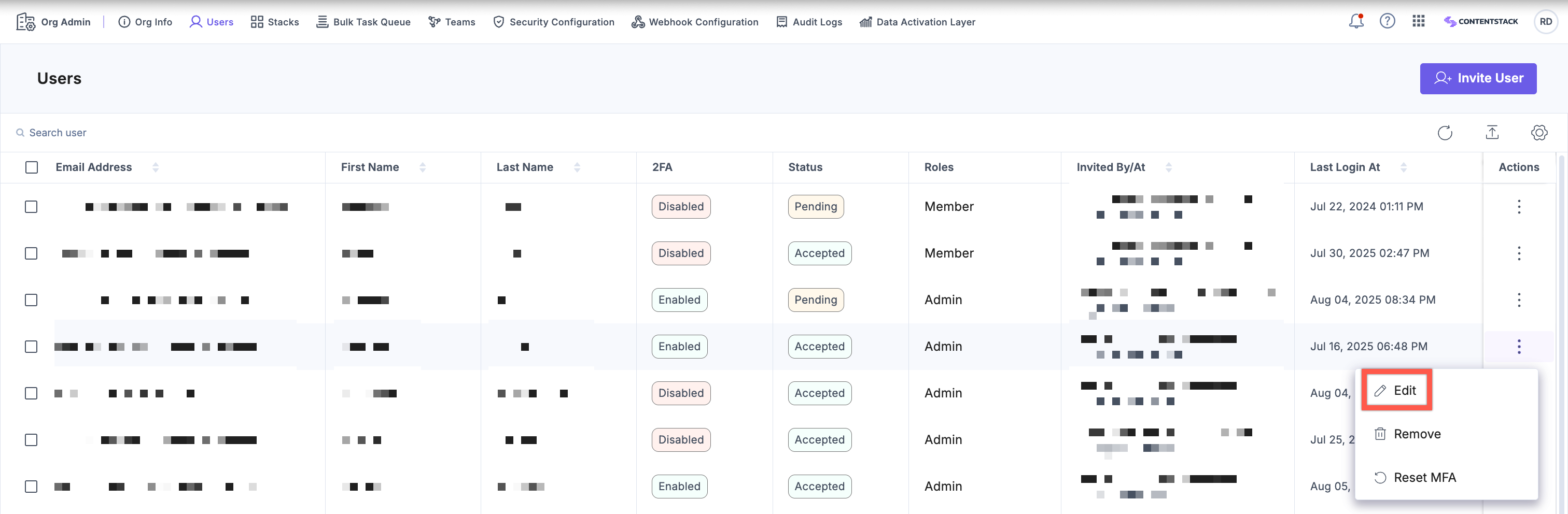Click the help question mark icon
The width and height of the screenshot is (1568, 514).
pyautogui.click(x=1387, y=21)
